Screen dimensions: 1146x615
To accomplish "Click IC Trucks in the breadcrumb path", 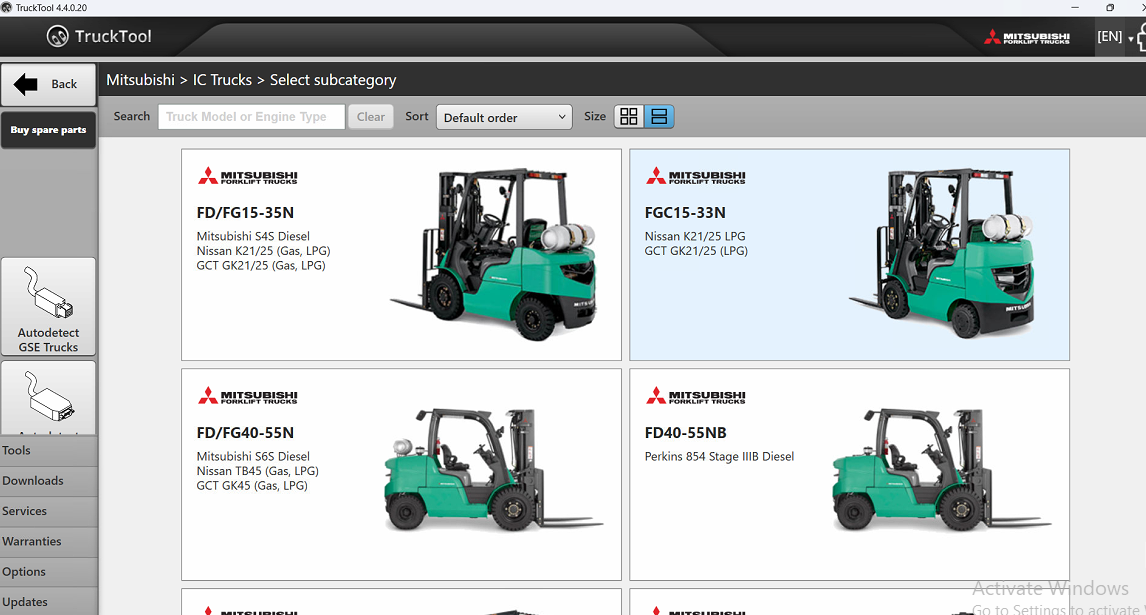I will tap(222, 80).
